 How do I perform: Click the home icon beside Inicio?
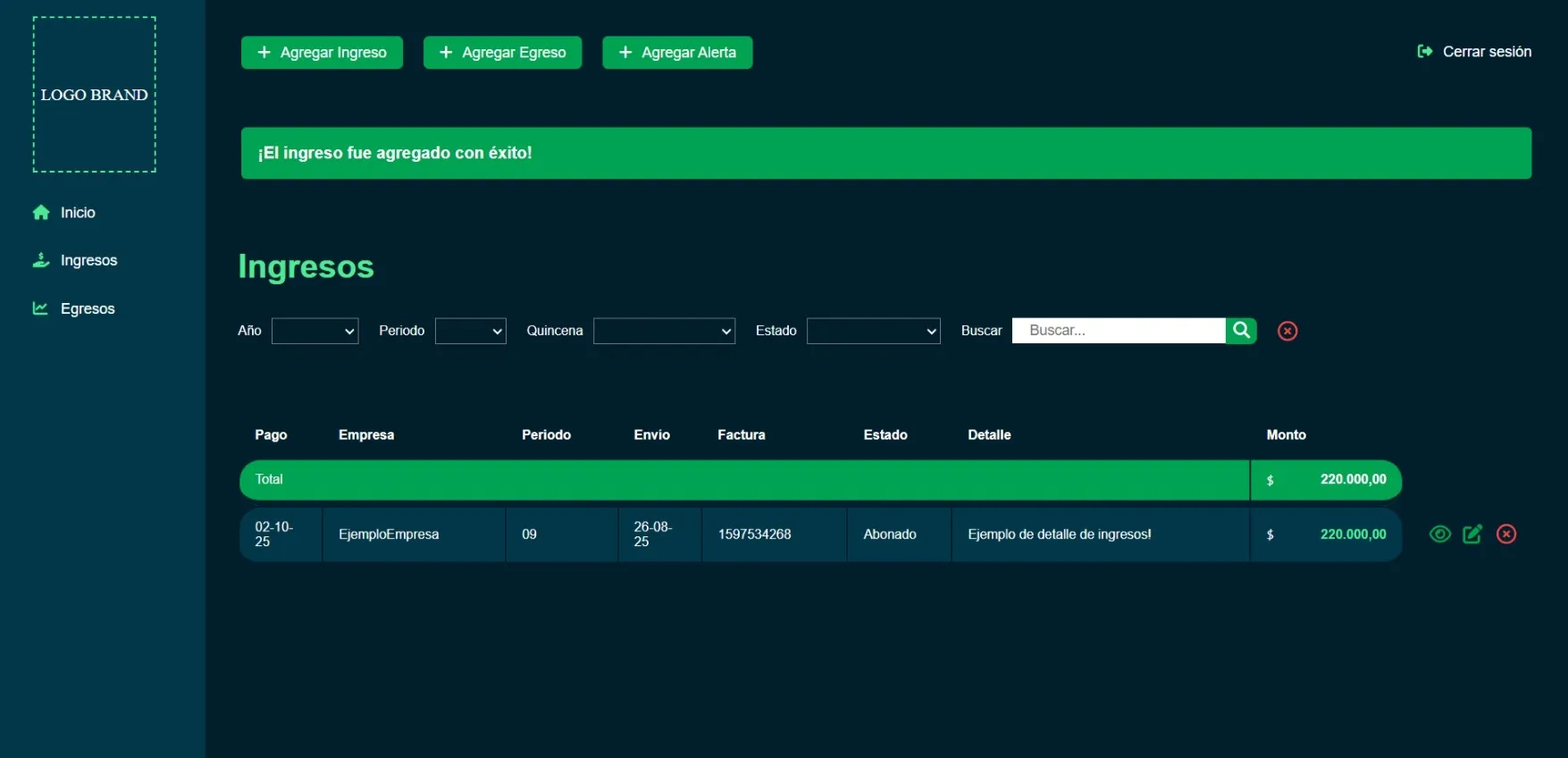41,213
